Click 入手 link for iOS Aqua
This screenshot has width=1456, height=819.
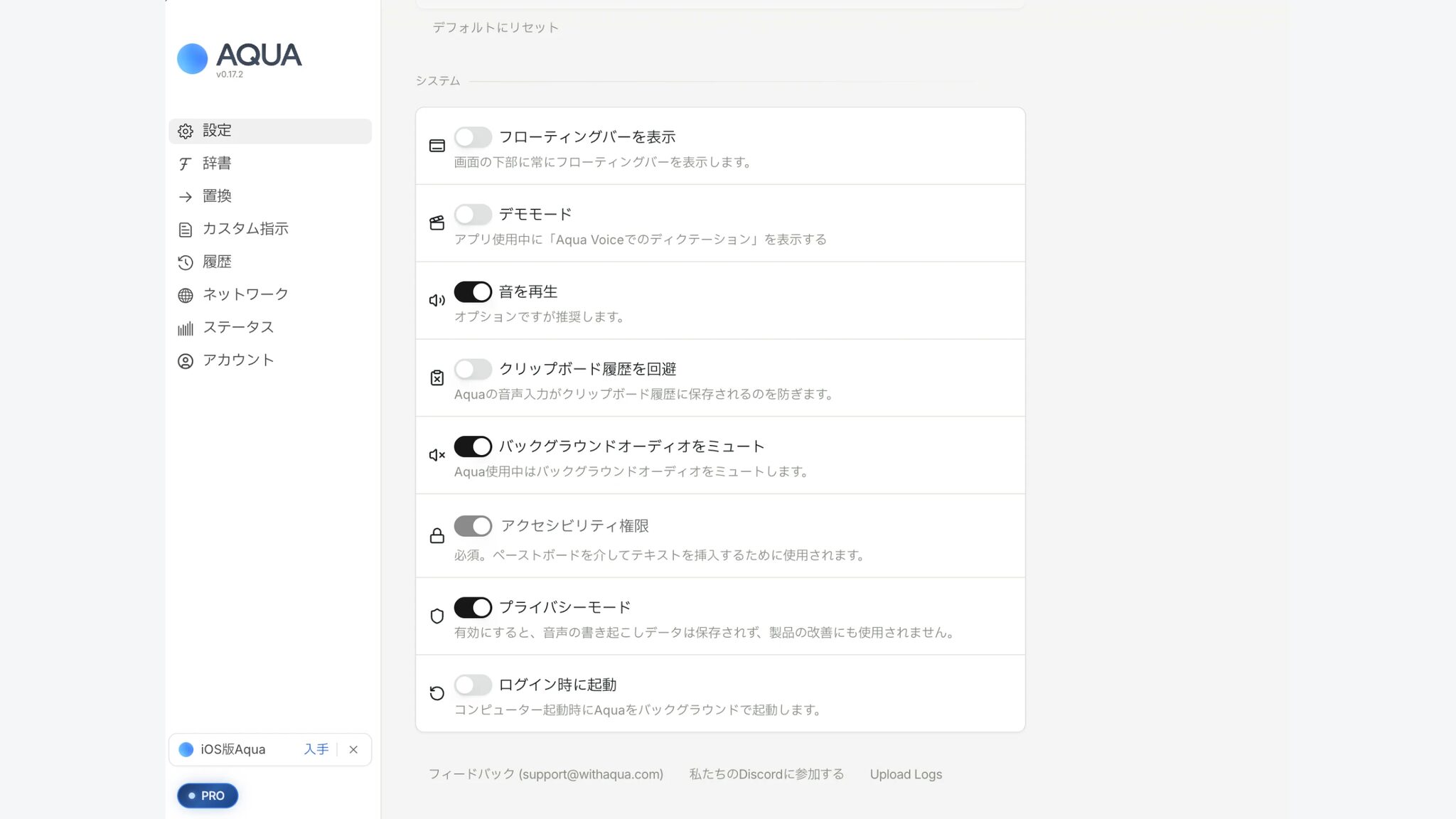pyautogui.click(x=316, y=749)
